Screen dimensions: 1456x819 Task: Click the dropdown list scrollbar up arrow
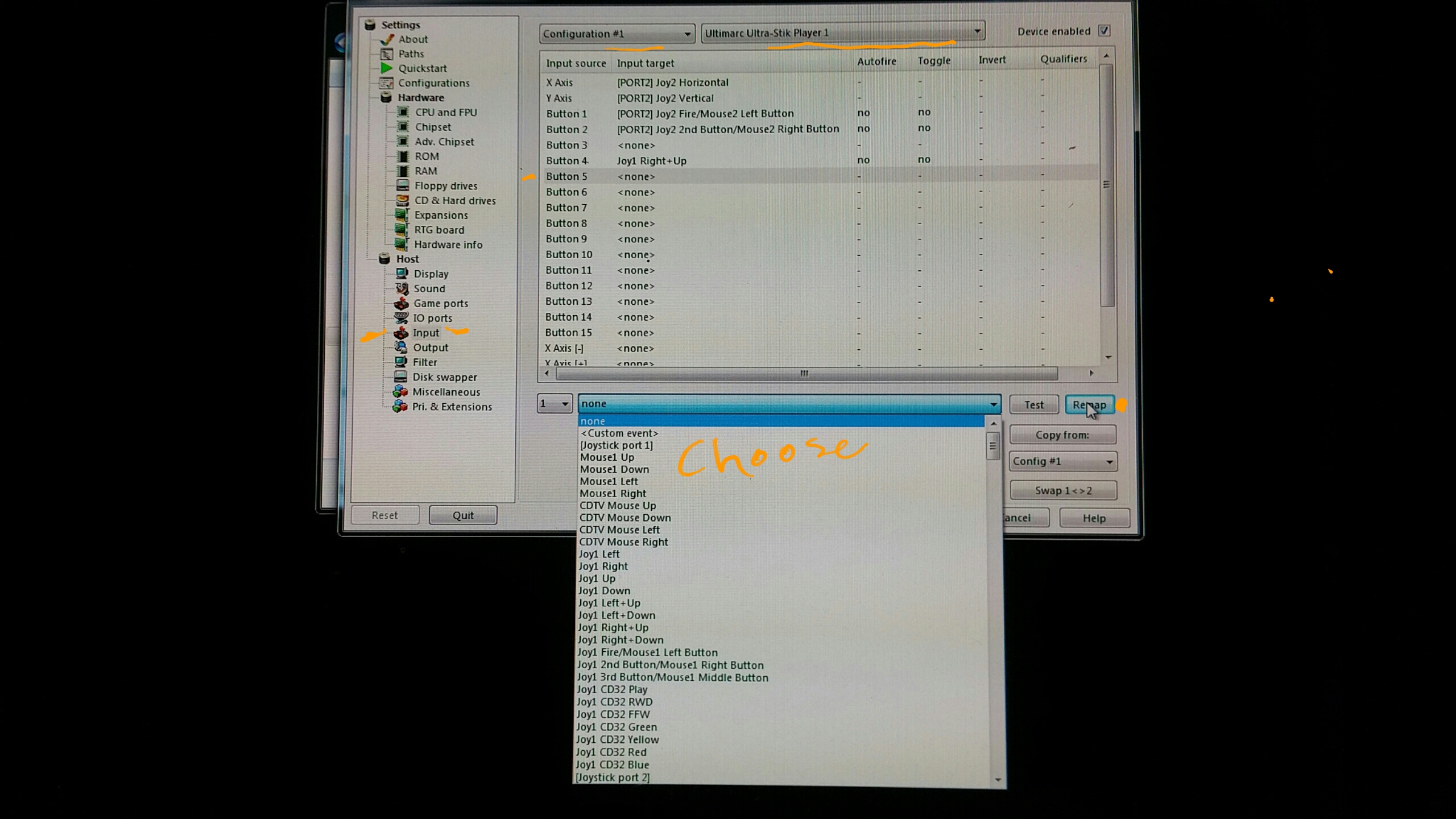pyautogui.click(x=992, y=423)
